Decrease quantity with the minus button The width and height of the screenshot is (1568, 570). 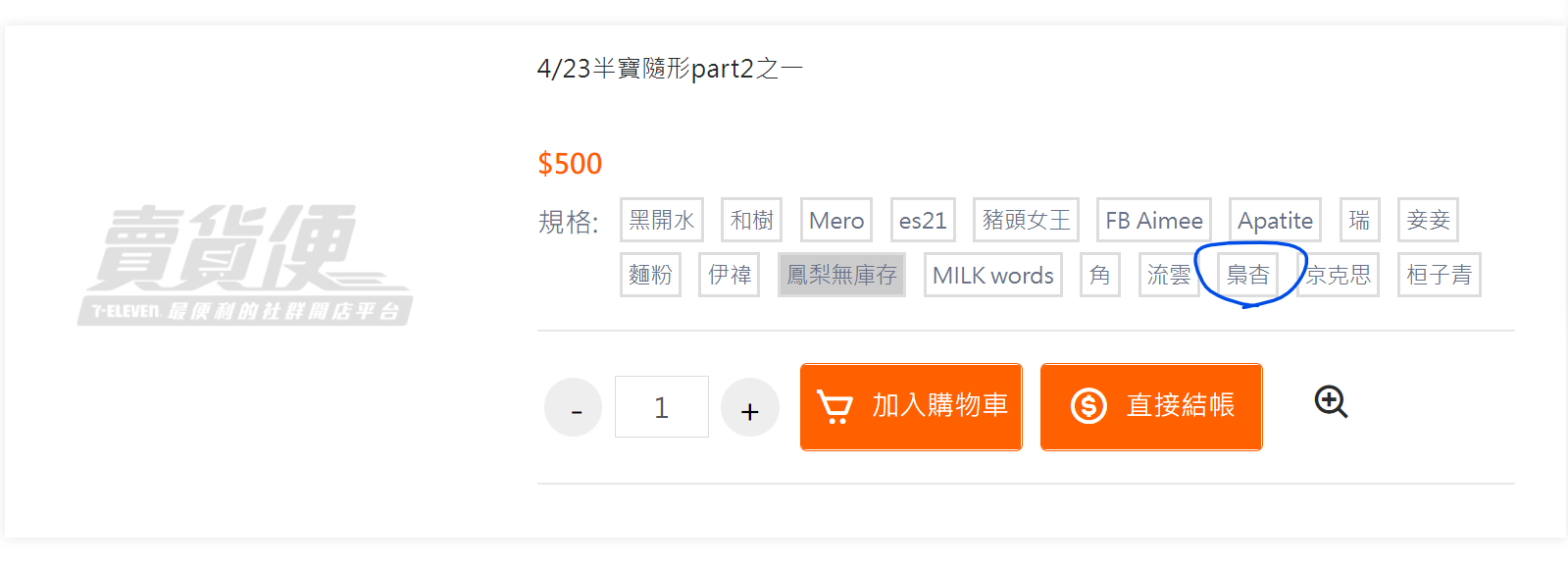(574, 407)
